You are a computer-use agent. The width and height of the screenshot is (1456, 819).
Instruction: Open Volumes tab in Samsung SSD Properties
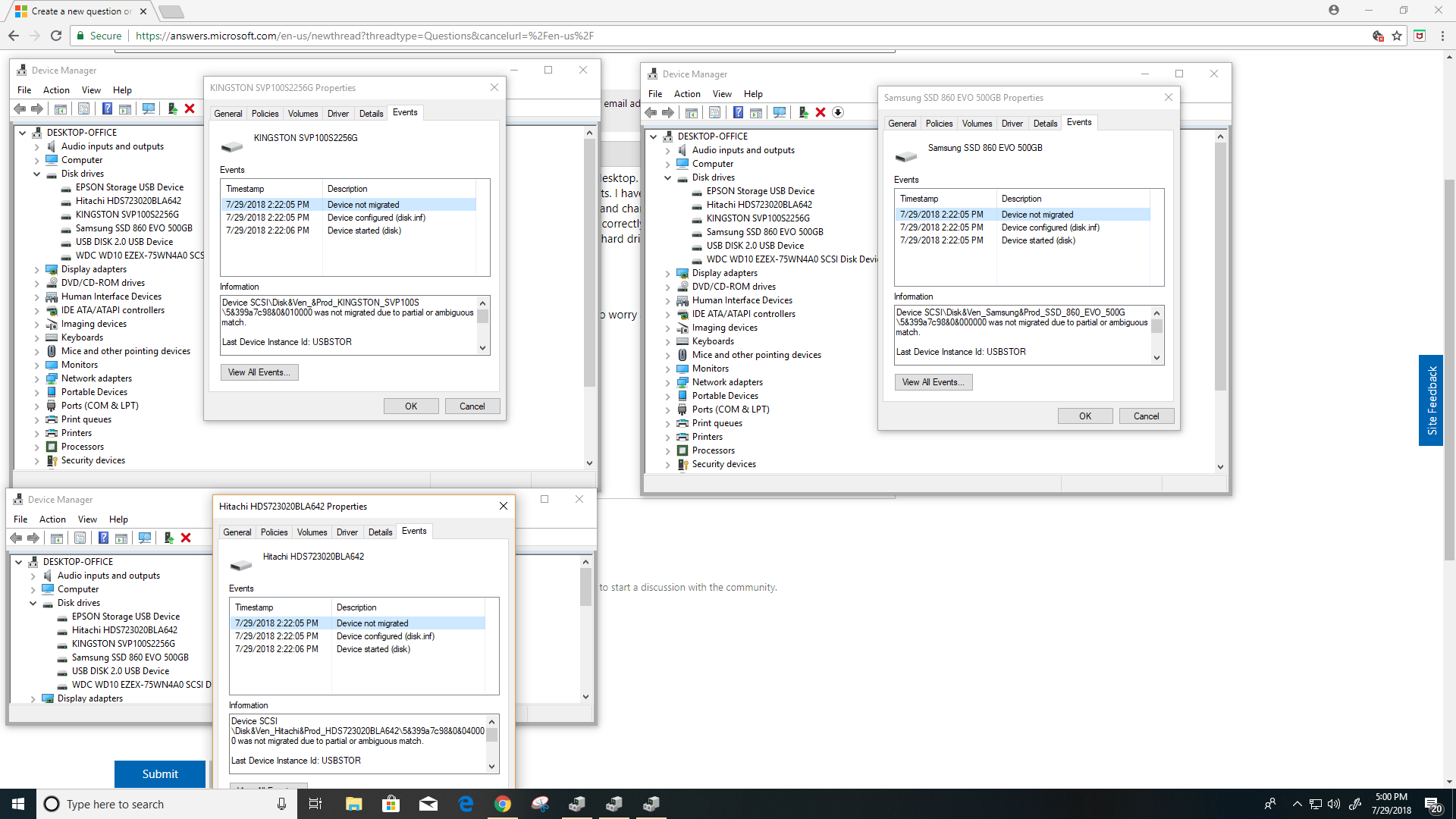click(977, 124)
